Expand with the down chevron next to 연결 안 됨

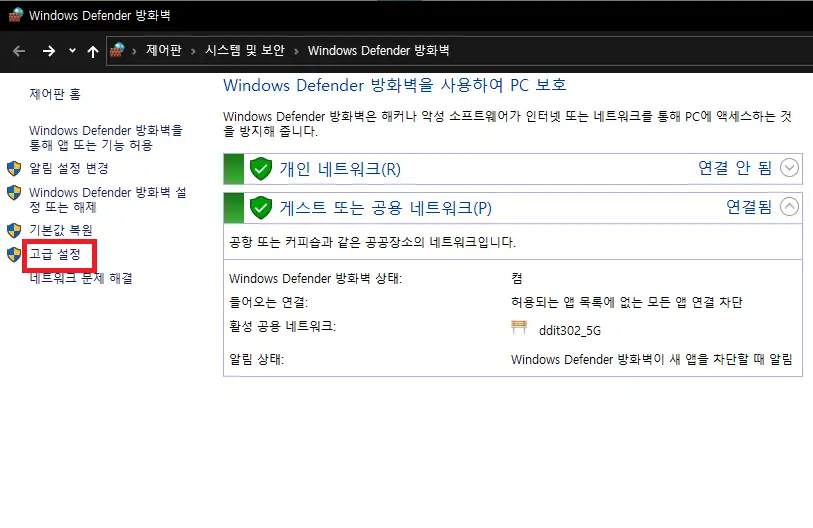pos(789,168)
